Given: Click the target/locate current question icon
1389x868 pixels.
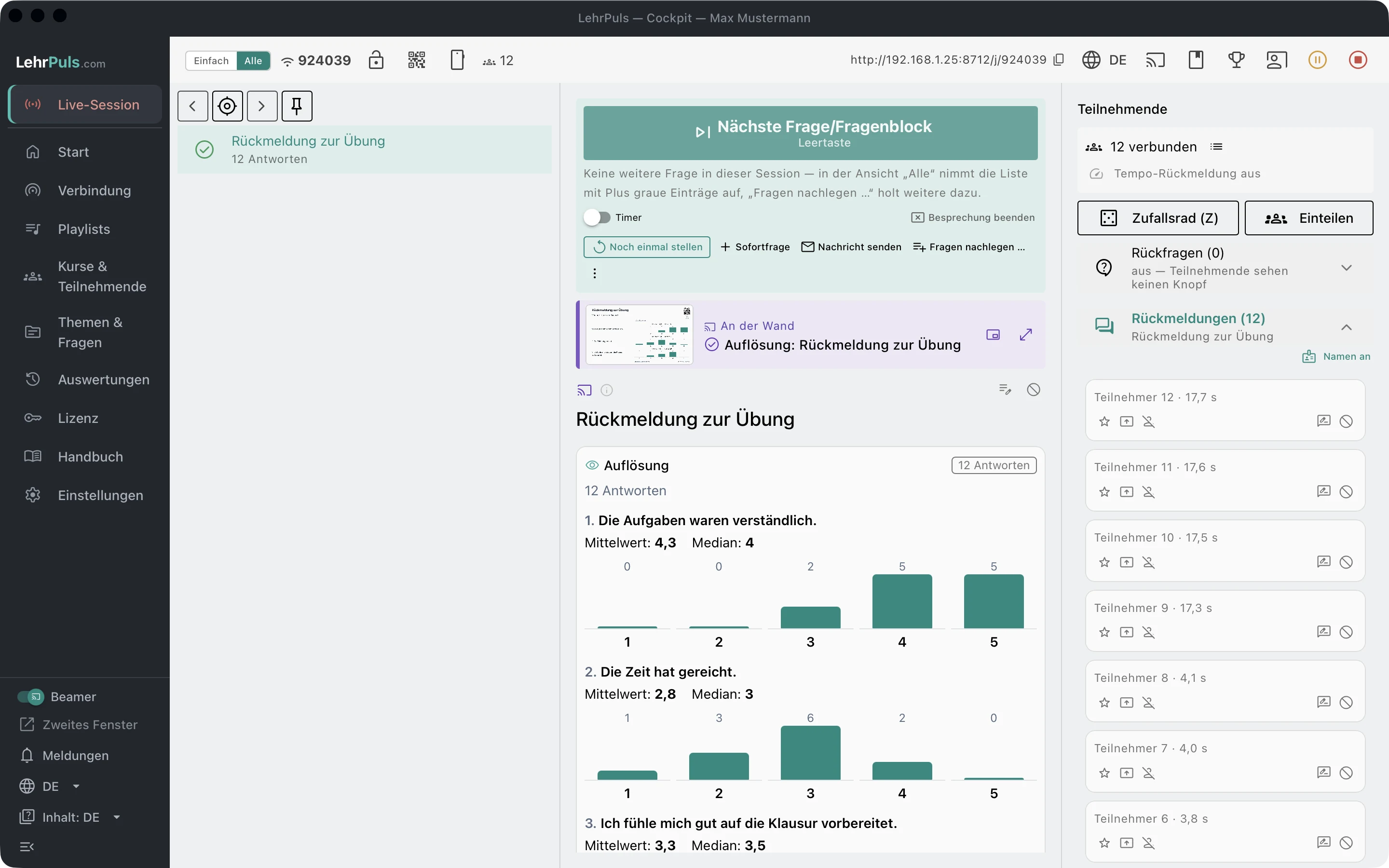Looking at the screenshot, I should pos(227,106).
